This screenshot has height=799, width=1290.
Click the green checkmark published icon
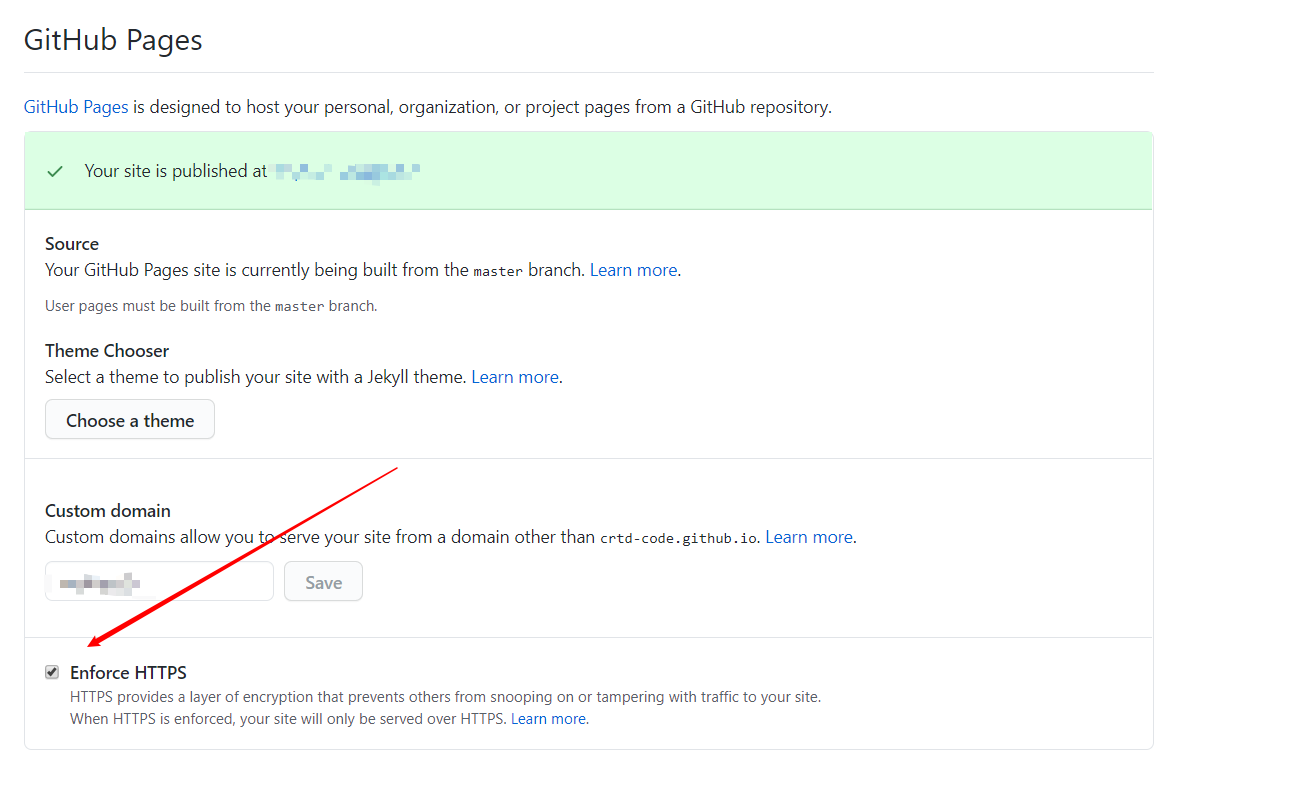tap(55, 171)
